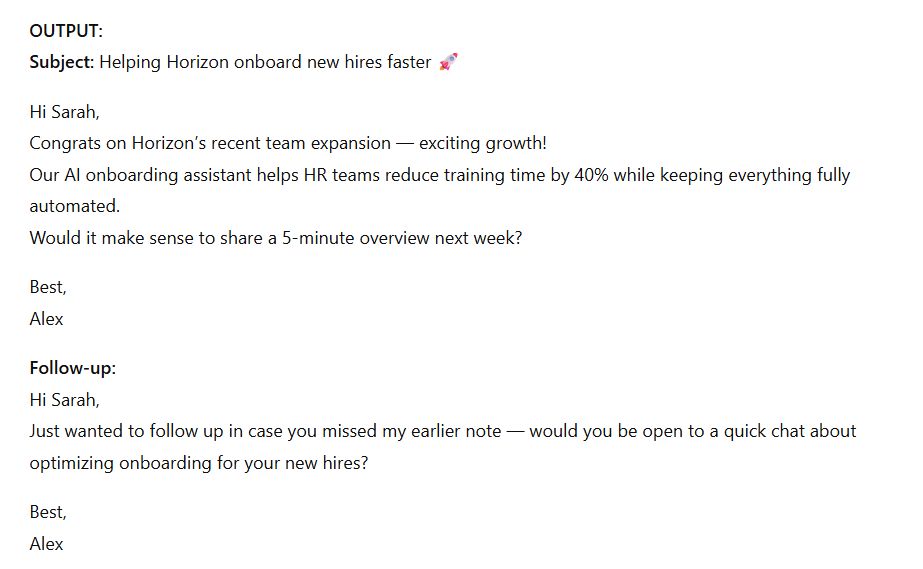Click the line starting 'Would it make sense'

(275, 238)
